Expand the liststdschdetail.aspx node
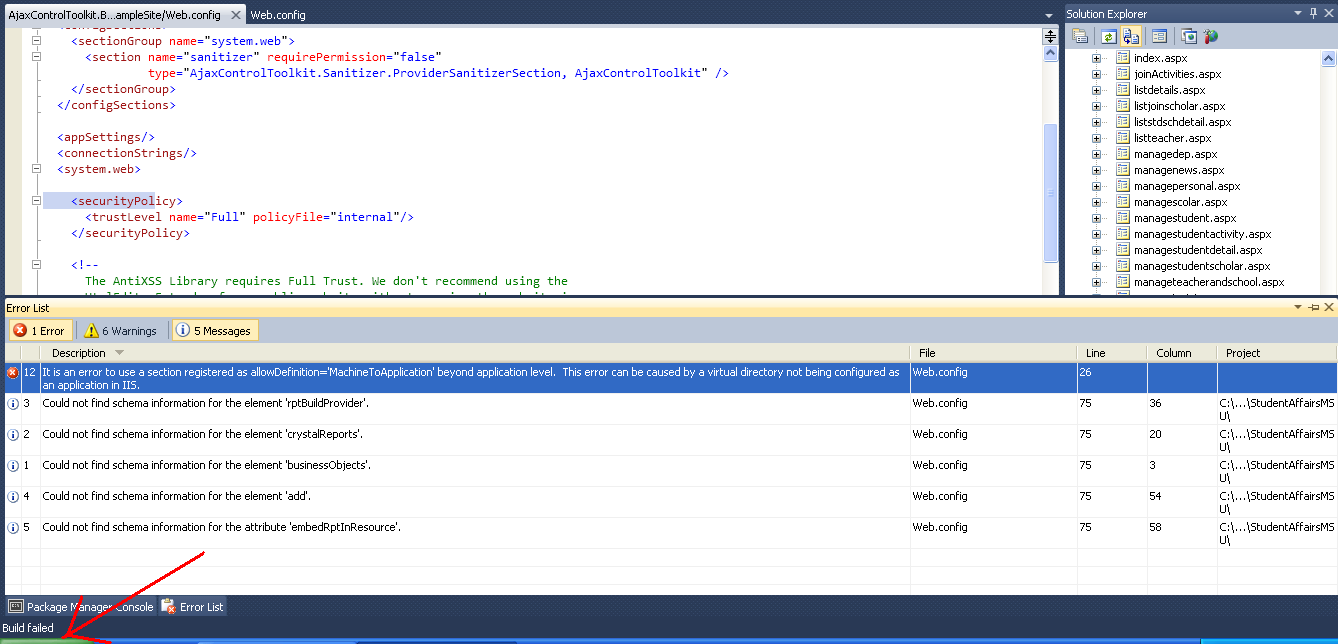Viewport: 1338px width, 644px height. click(1097, 122)
